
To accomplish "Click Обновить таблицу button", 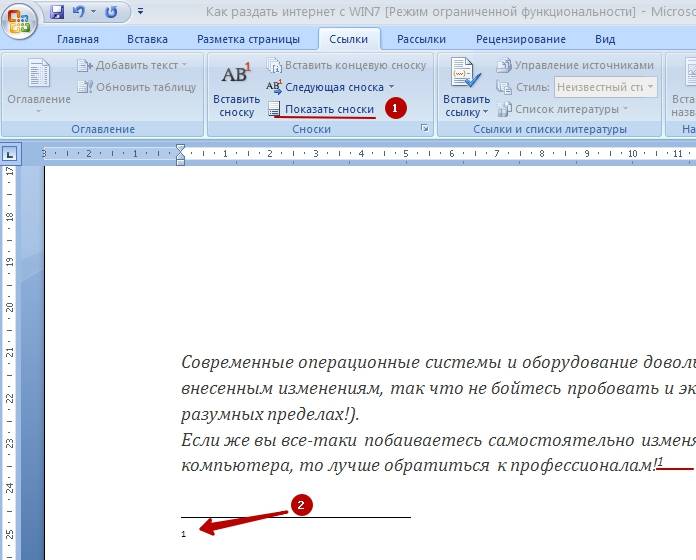I will (137, 87).
